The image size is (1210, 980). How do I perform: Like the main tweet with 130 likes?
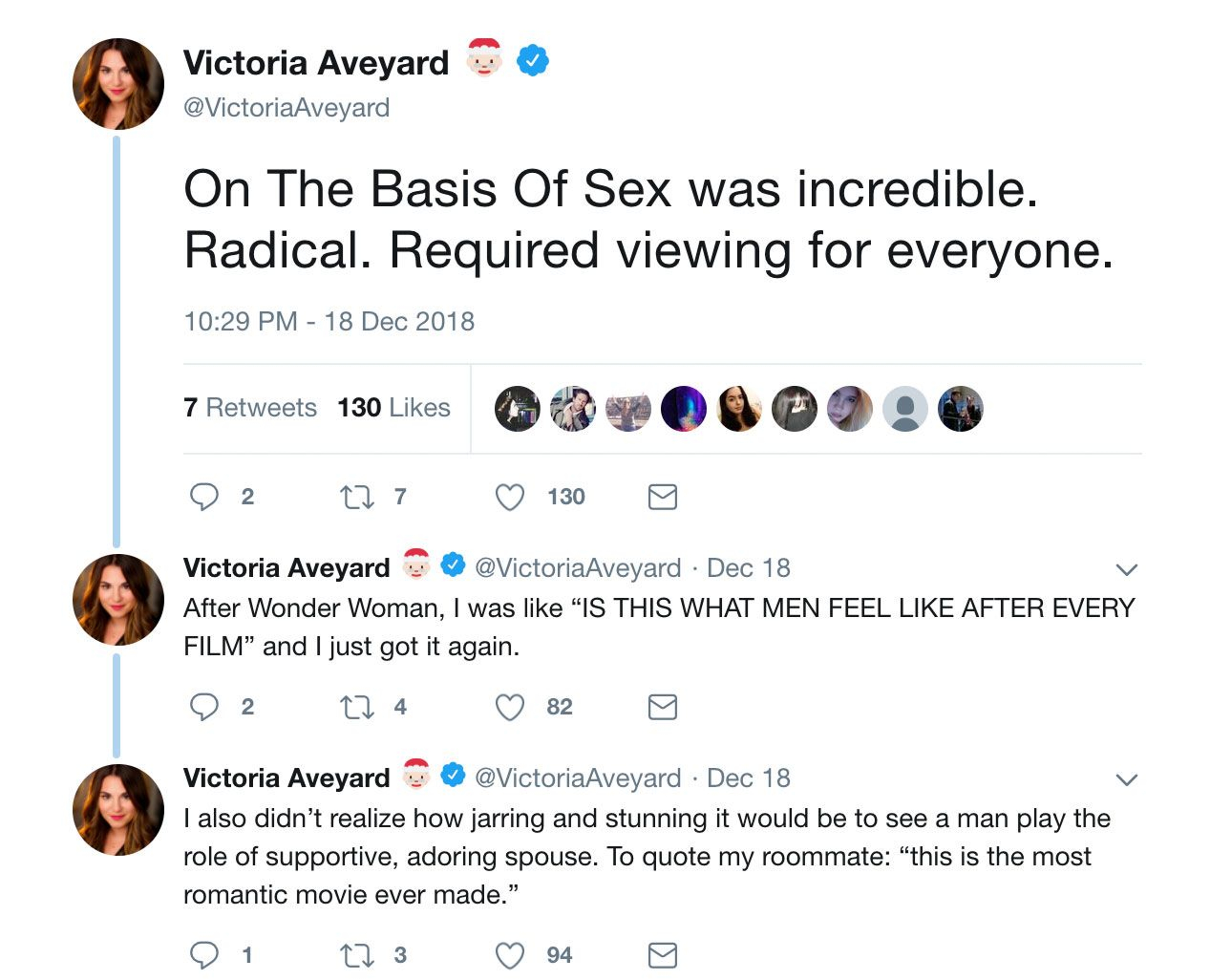[510, 497]
